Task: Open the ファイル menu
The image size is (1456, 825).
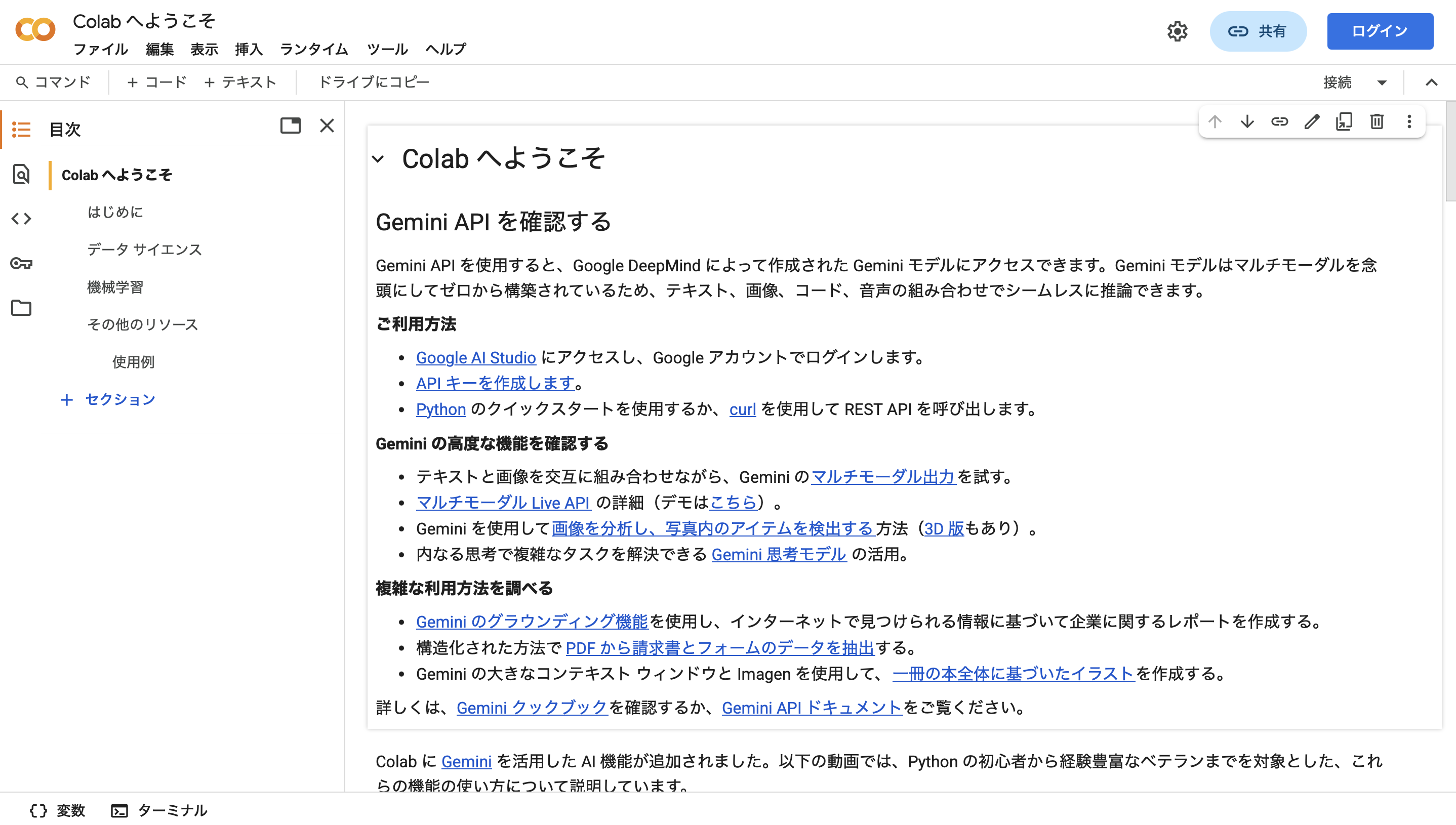Action: click(101, 49)
